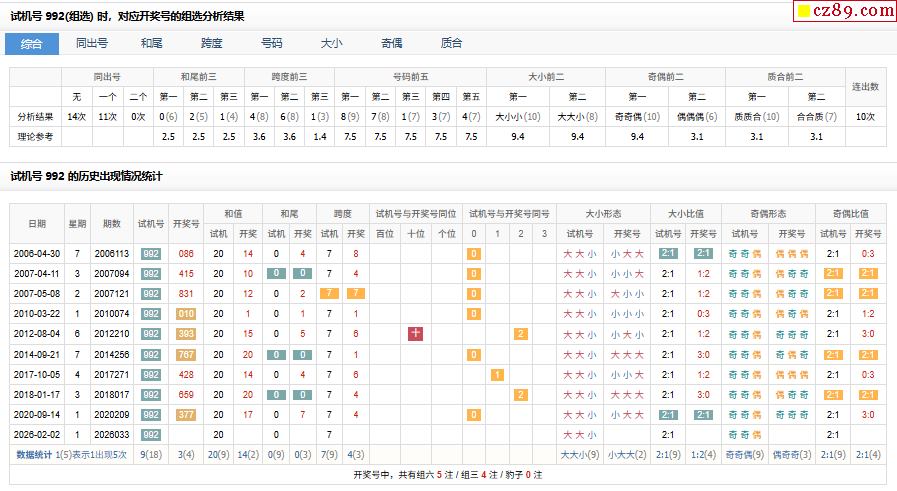Click the orange 787 draw number badge

tap(186, 354)
